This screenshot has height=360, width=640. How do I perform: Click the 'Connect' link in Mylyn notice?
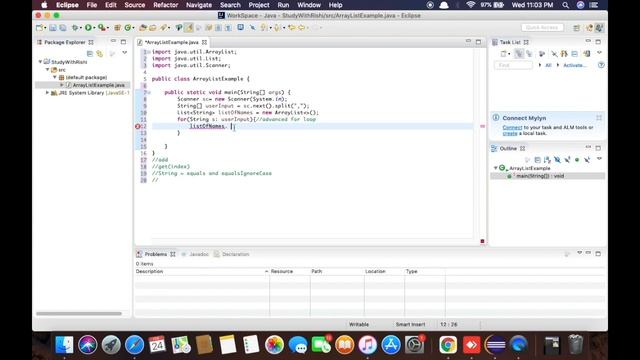click(x=512, y=127)
